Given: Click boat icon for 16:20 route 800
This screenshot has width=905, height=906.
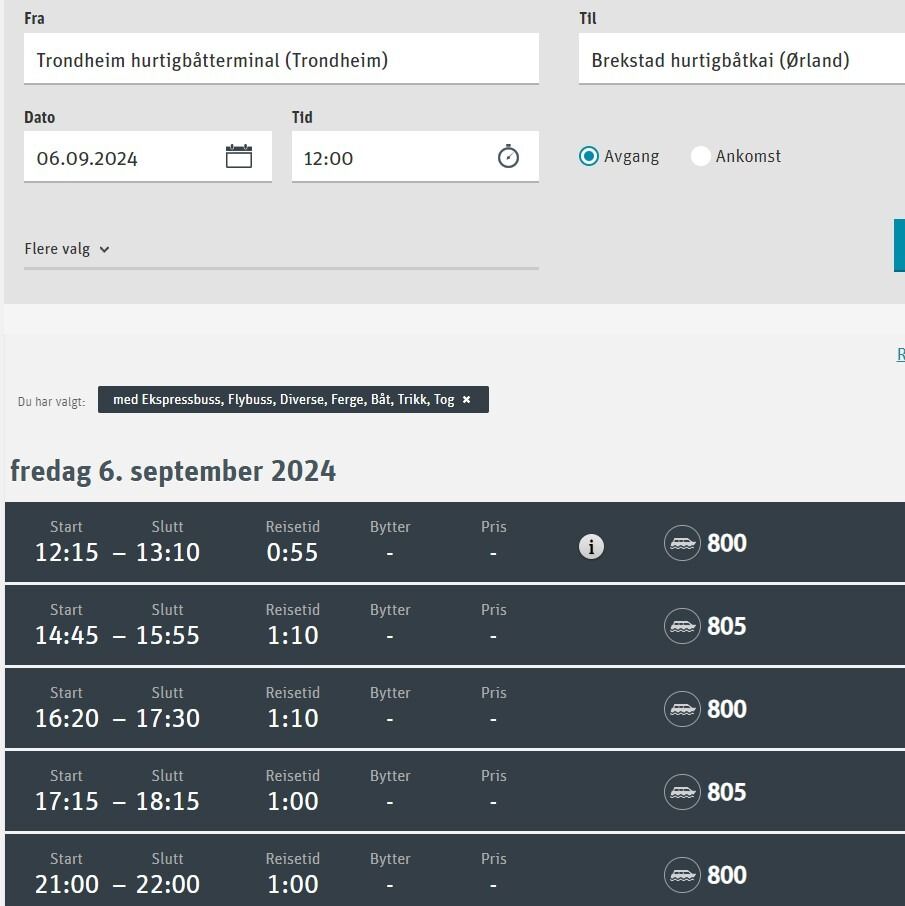Looking at the screenshot, I should pos(682,709).
